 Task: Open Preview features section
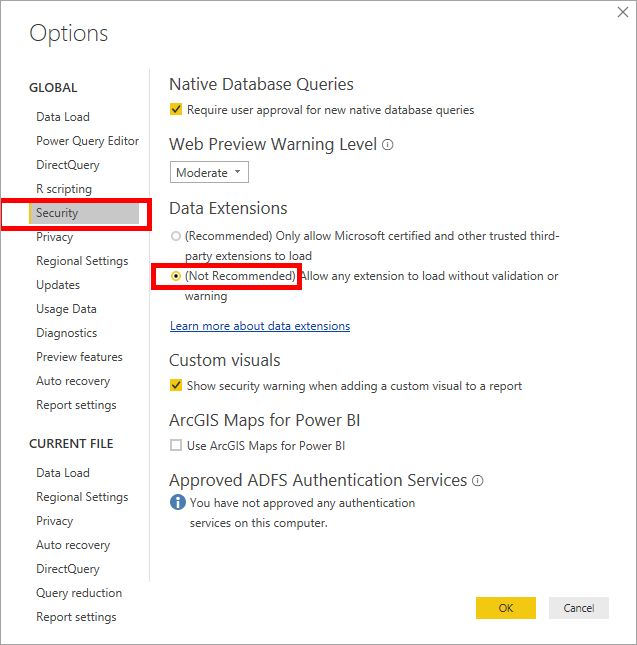79,357
